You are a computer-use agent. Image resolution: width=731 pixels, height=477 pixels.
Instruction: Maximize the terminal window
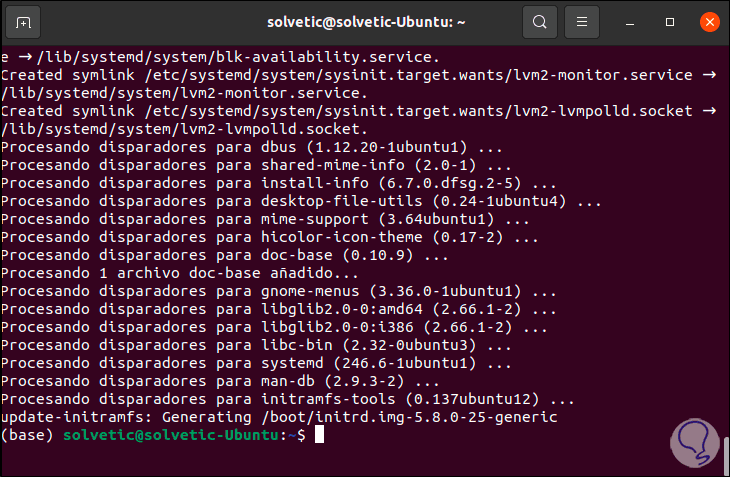point(670,22)
